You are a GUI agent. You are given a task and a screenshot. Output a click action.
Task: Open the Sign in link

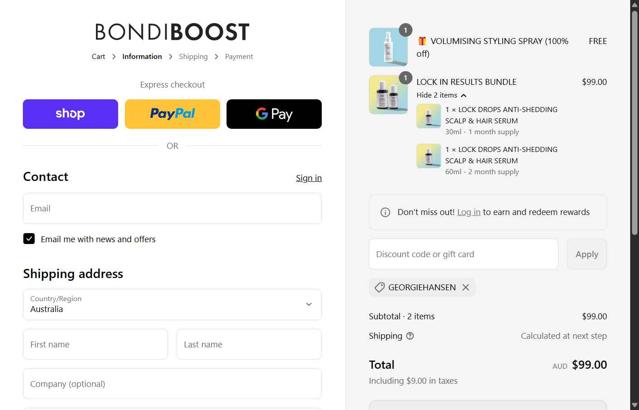[x=308, y=178]
